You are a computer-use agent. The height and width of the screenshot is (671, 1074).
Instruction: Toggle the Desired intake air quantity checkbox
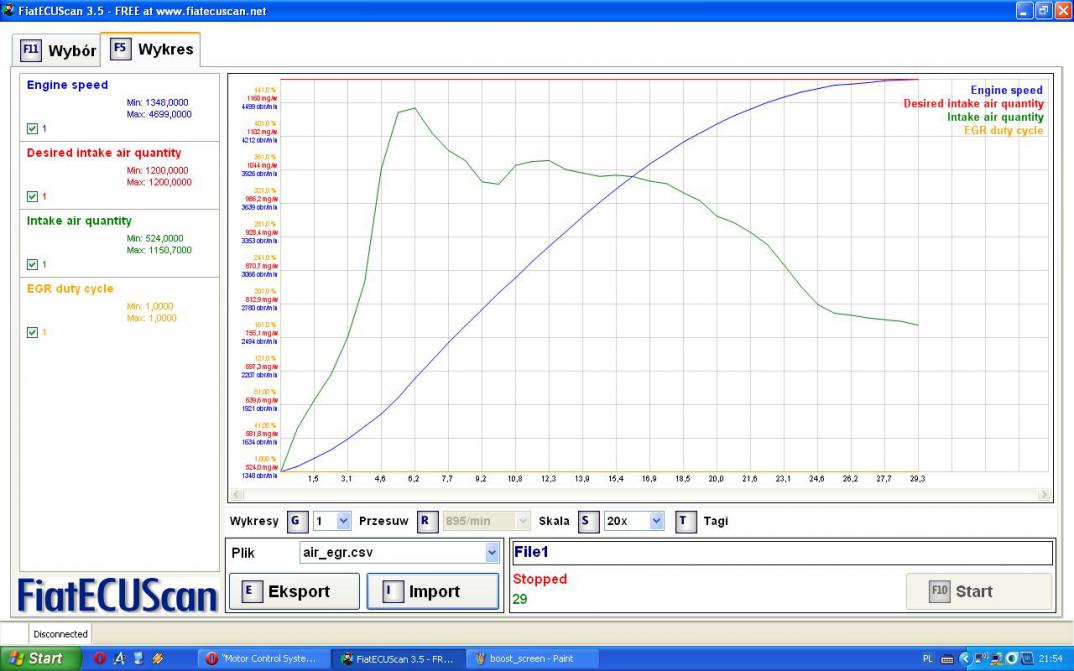click(32, 197)
